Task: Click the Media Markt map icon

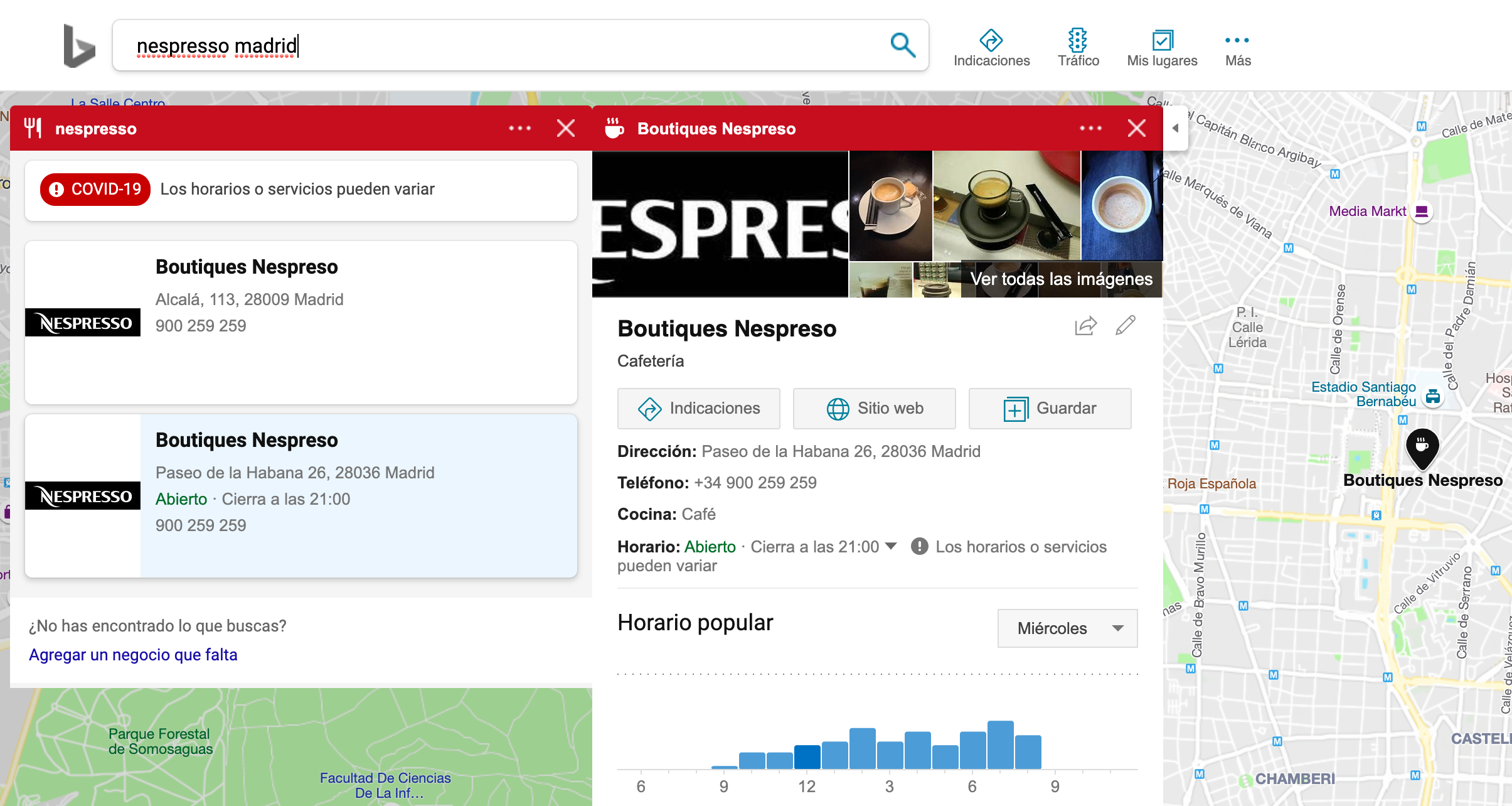Action: point(1422,212)
